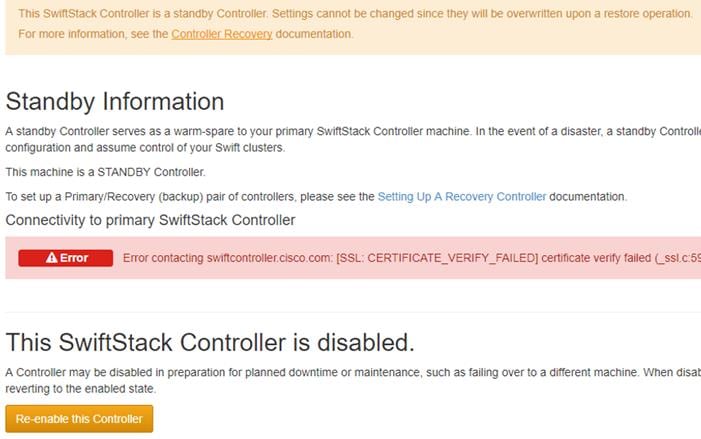The height and width of the screenshot is (439, 701).
Task: Click the "This SwiftStack Controller is disabled." heading
Action: click(x=210, y=342)
